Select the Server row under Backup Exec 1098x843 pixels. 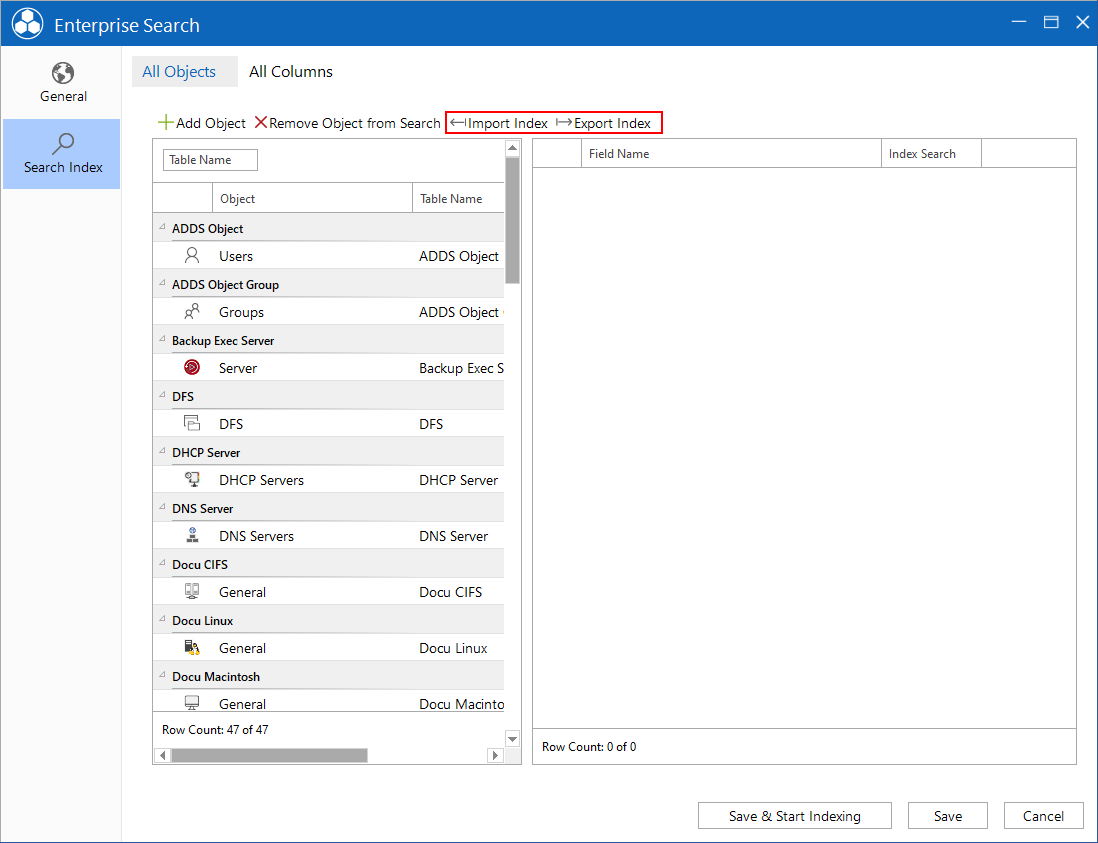point(238,368)
